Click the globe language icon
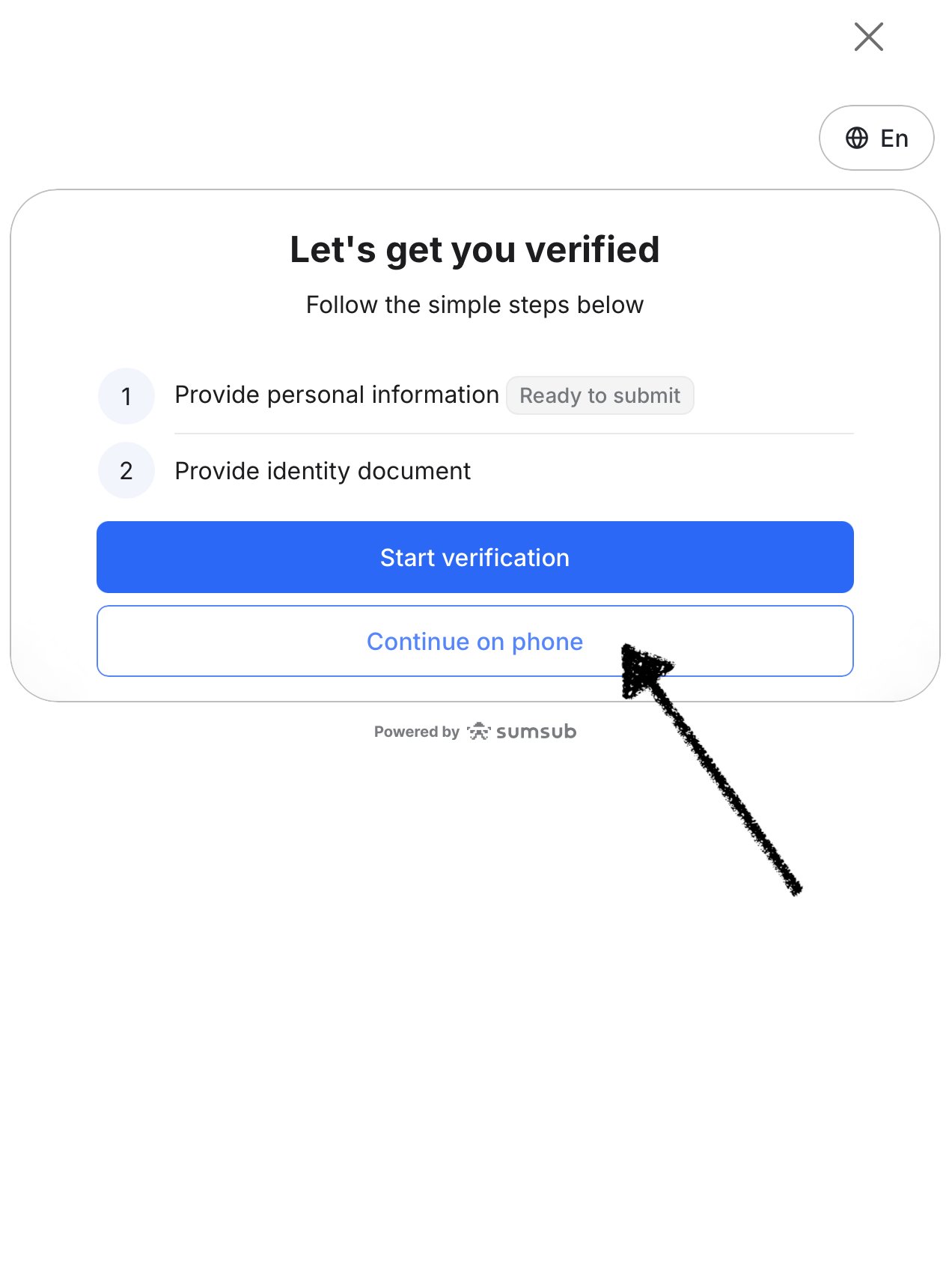Image resolution: width=952 pixels, height=1267 pixels. click(857, 138)
